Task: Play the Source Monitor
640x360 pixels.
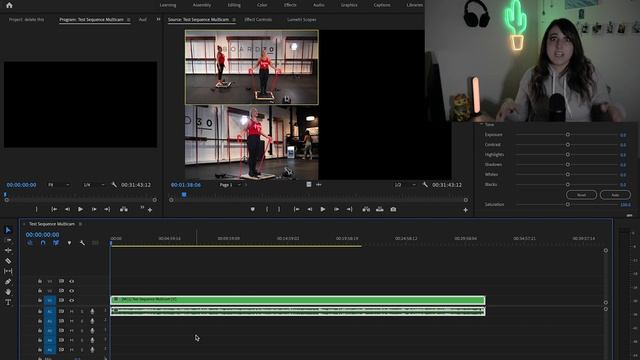Action: tap(323, 209)
